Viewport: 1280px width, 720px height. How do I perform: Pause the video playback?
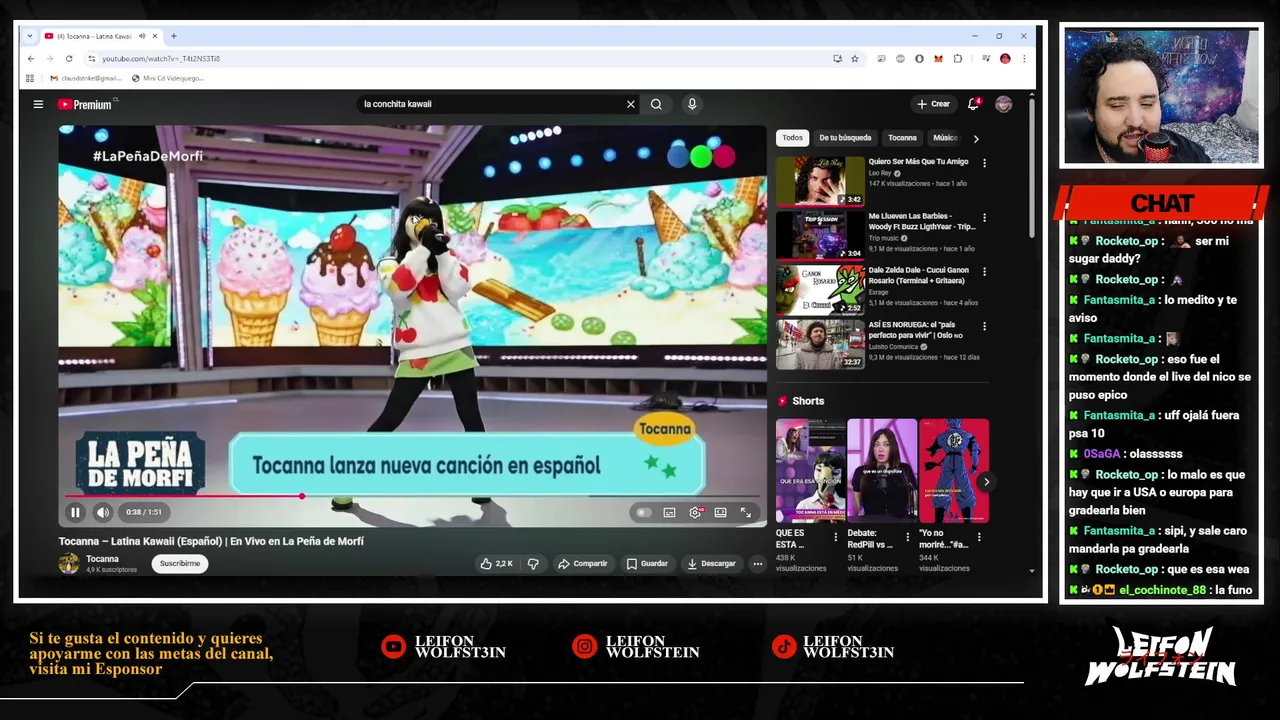tap(75, 512)
